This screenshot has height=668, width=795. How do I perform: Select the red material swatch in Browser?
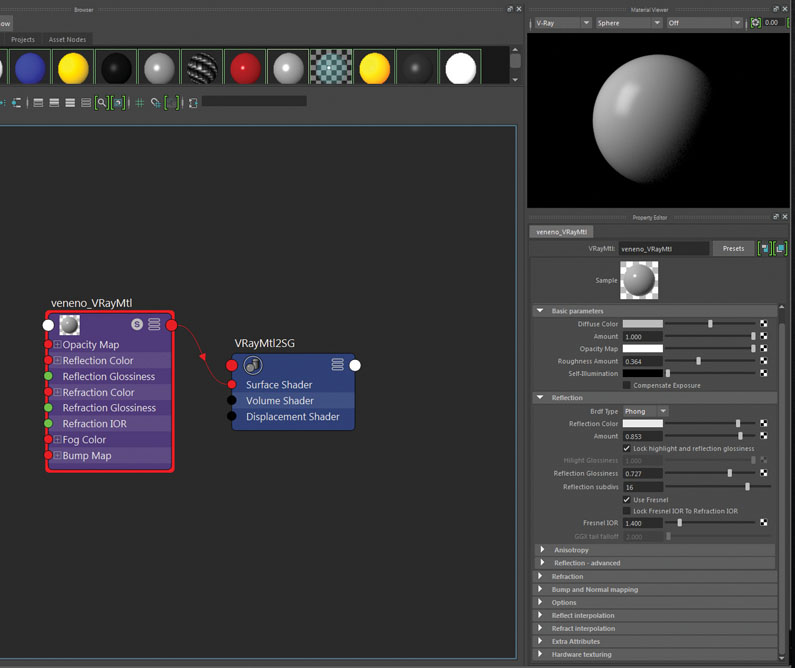click(245, 67)
